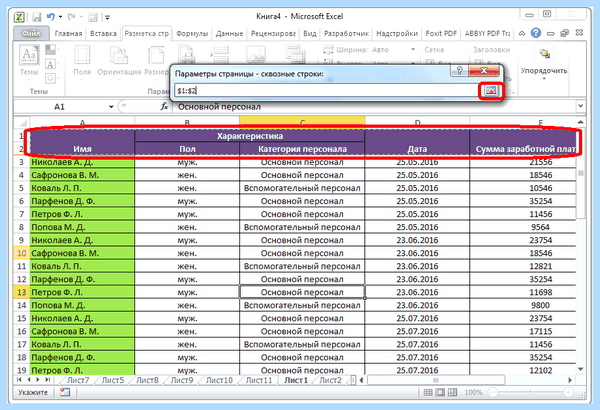Click the vertical scrollbar down arrow
This screenshot has width=600, height=410.
coord(580,369)
